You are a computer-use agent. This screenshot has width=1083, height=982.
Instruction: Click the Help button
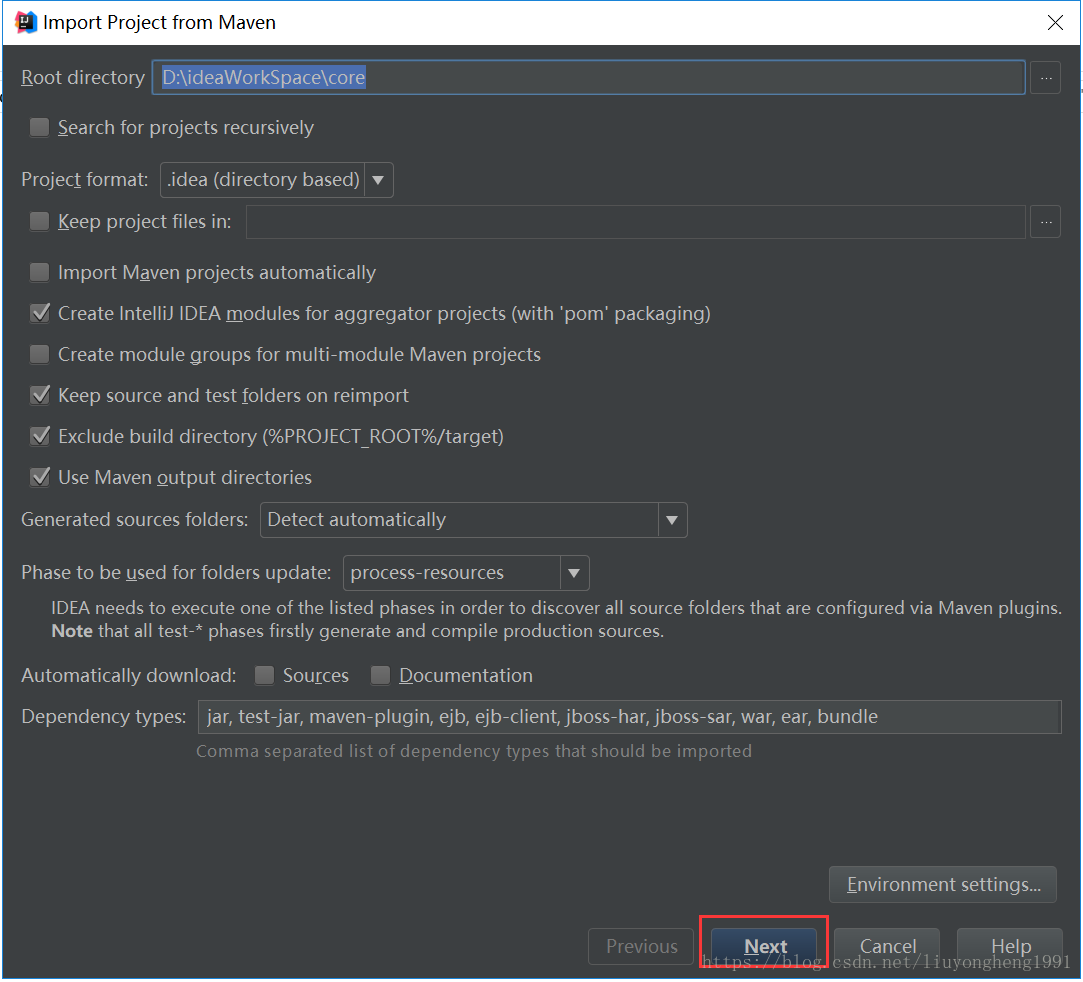coord(1010,945)
